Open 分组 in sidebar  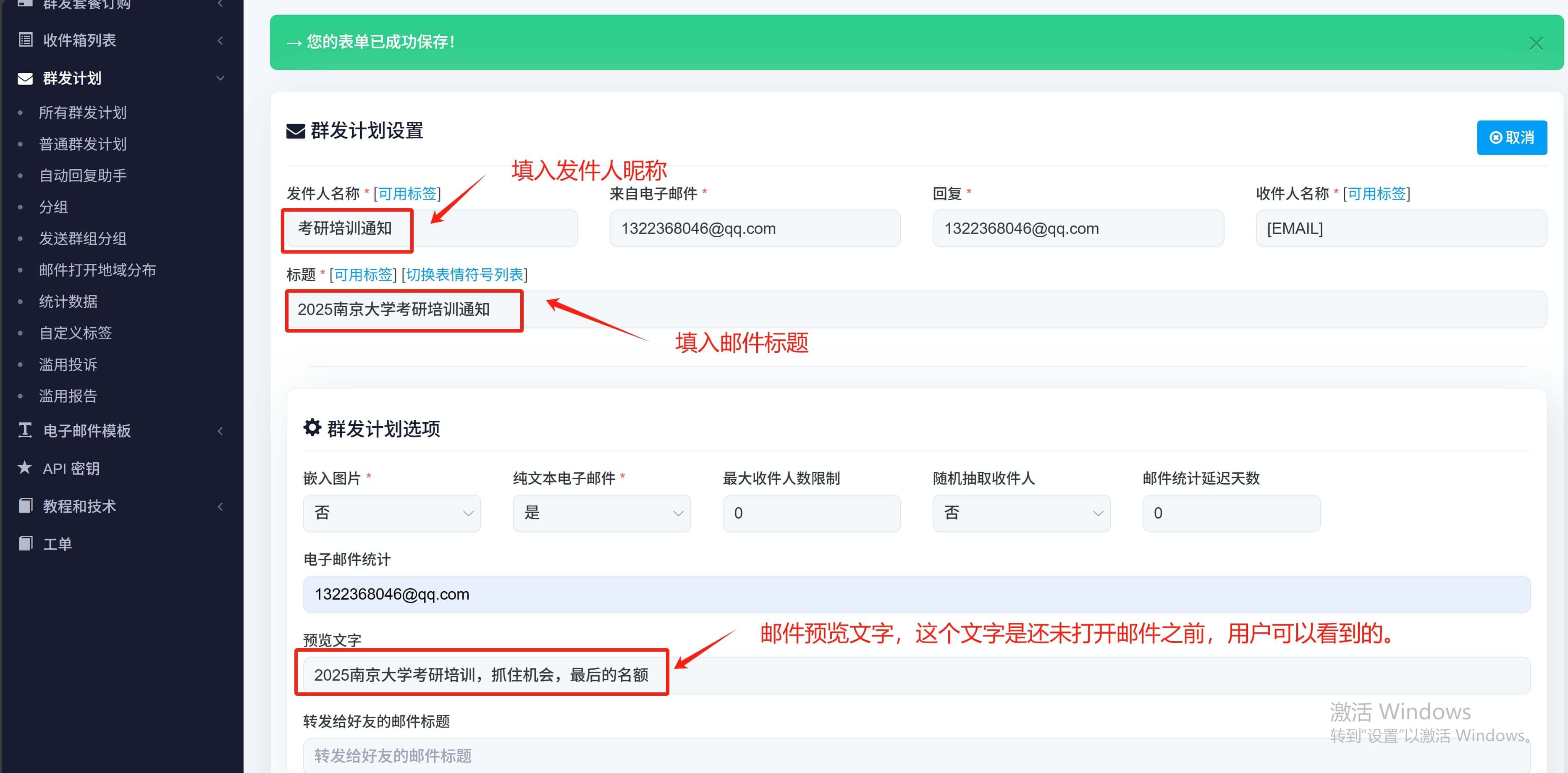(x=54, y=207)
